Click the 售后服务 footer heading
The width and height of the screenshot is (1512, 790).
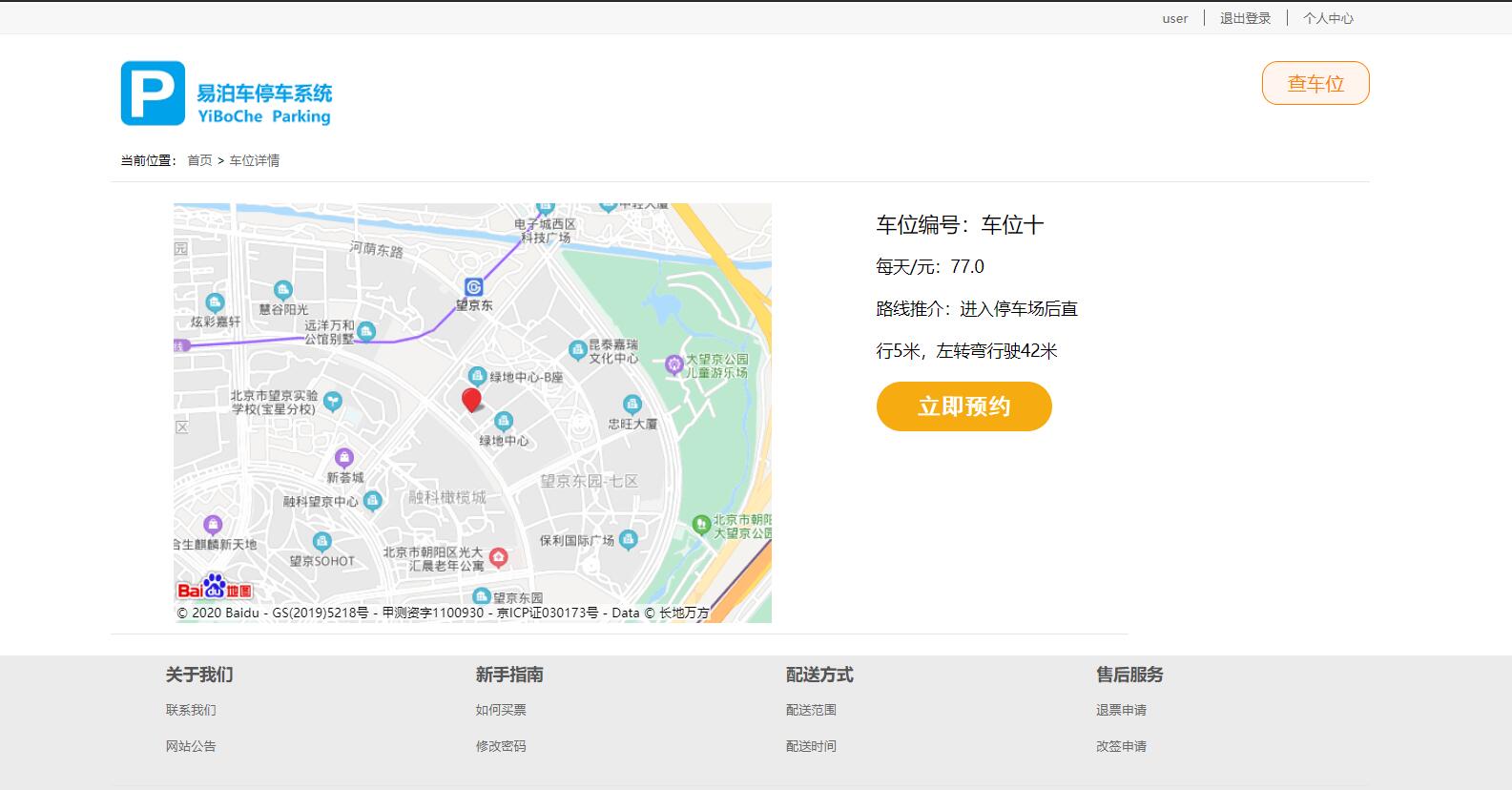click(x=1129, y=675)
